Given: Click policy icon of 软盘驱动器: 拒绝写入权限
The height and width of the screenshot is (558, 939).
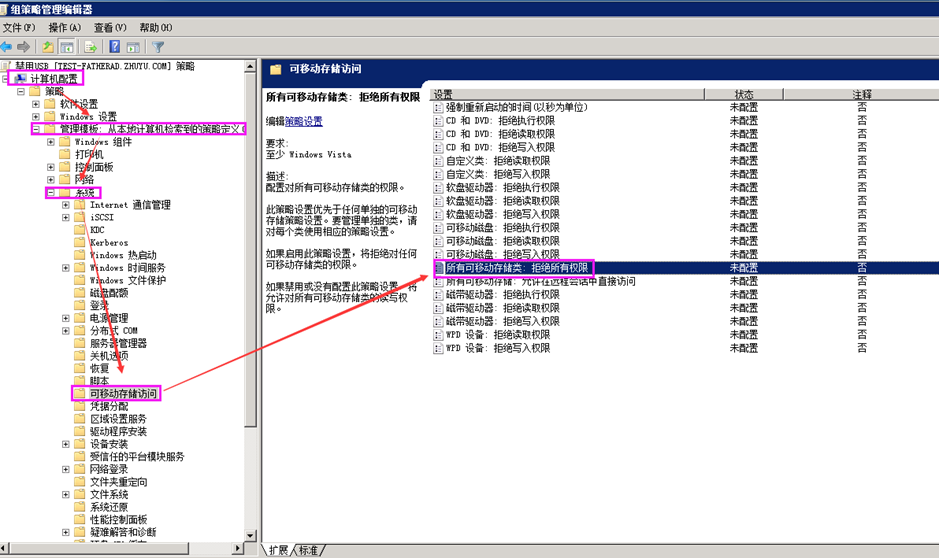Looking at the screenshot, I should 438,214.
